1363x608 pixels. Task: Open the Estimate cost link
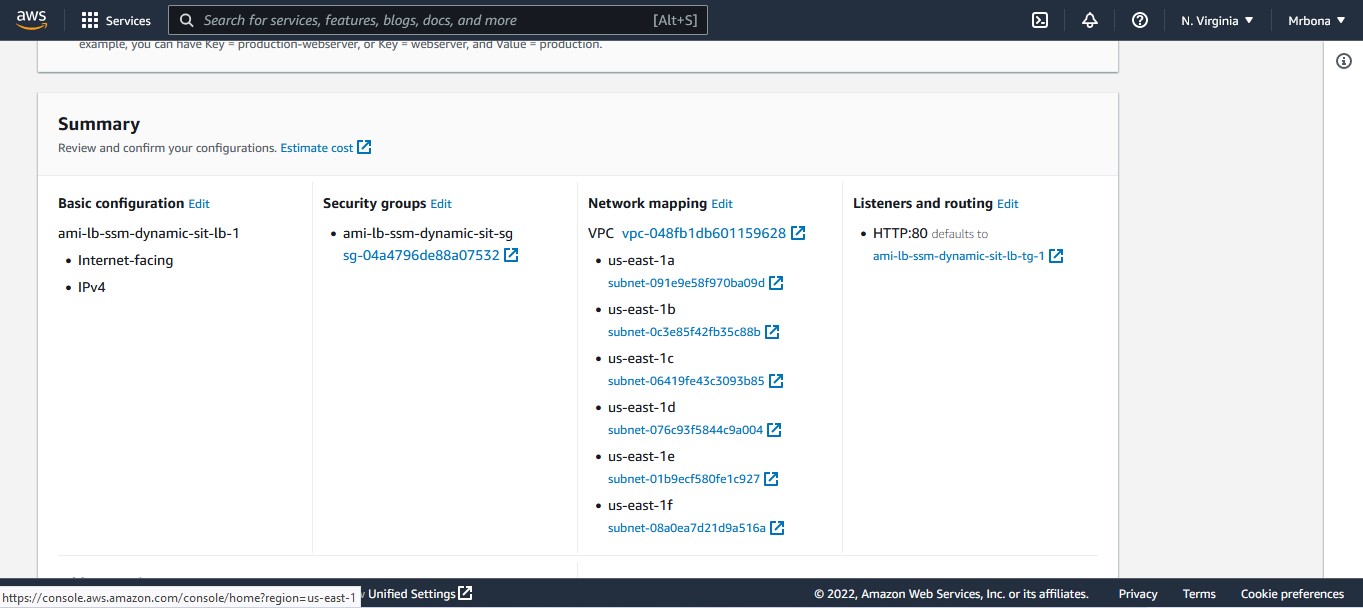pos(316,147)
